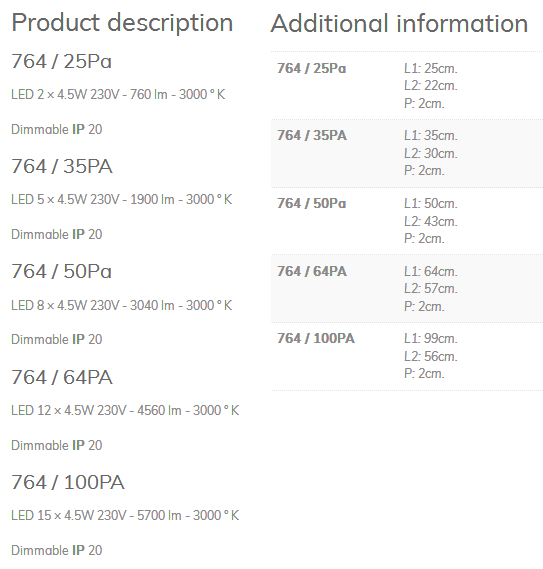The width and height of the screenshot is (543, 569).
Task: Click the 764 / 50Pa table row label
Action: (311, 203)
